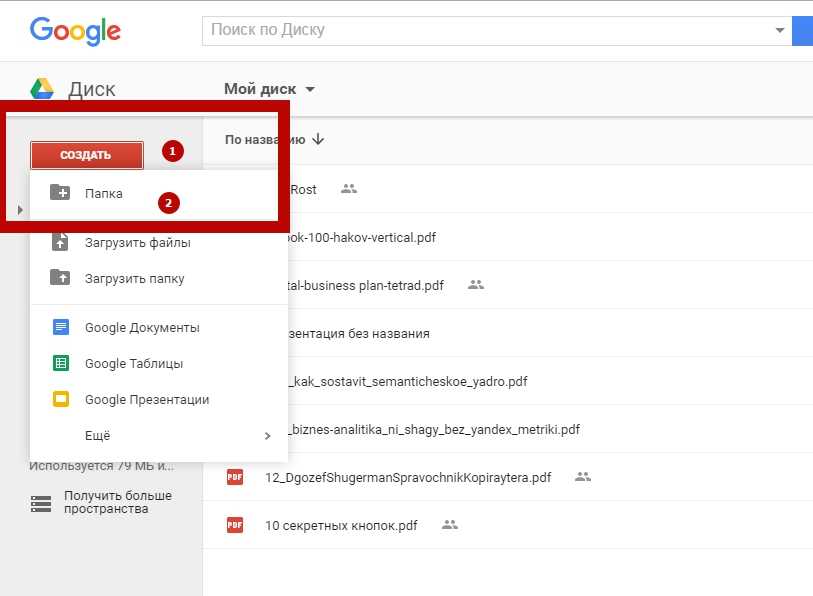Click the upload folder icon
This screenshot has height=596, width=813.
pyautogui.click(x=60, y=278)
